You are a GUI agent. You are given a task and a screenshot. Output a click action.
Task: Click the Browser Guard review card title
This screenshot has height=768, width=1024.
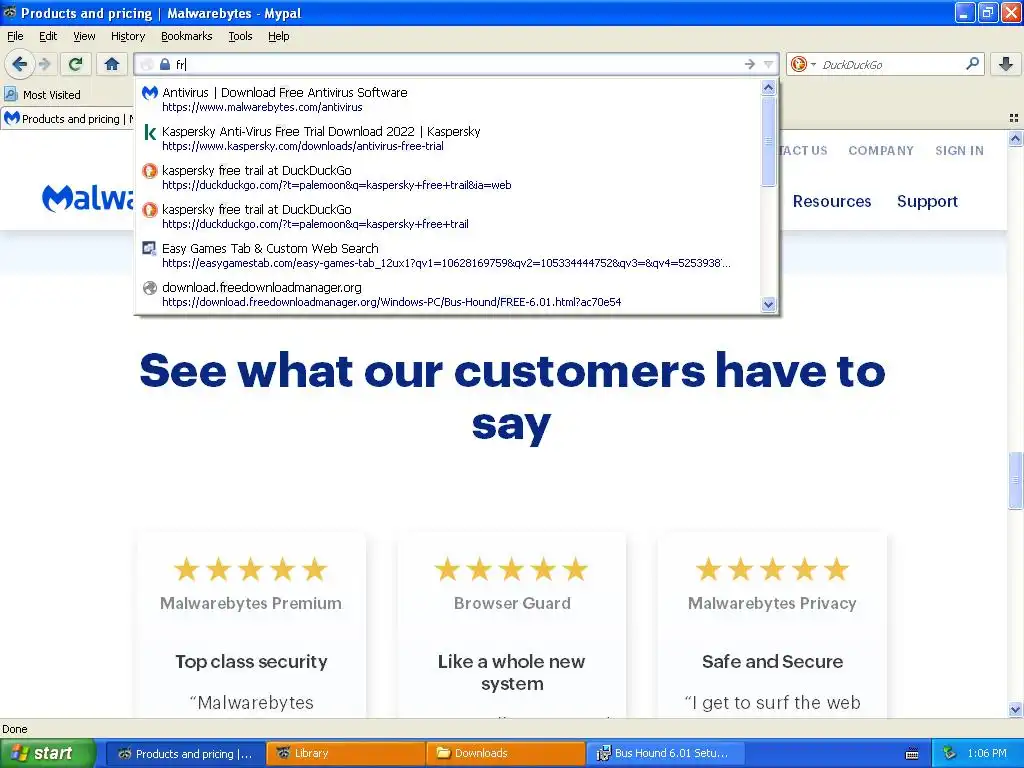coord(512,603)
